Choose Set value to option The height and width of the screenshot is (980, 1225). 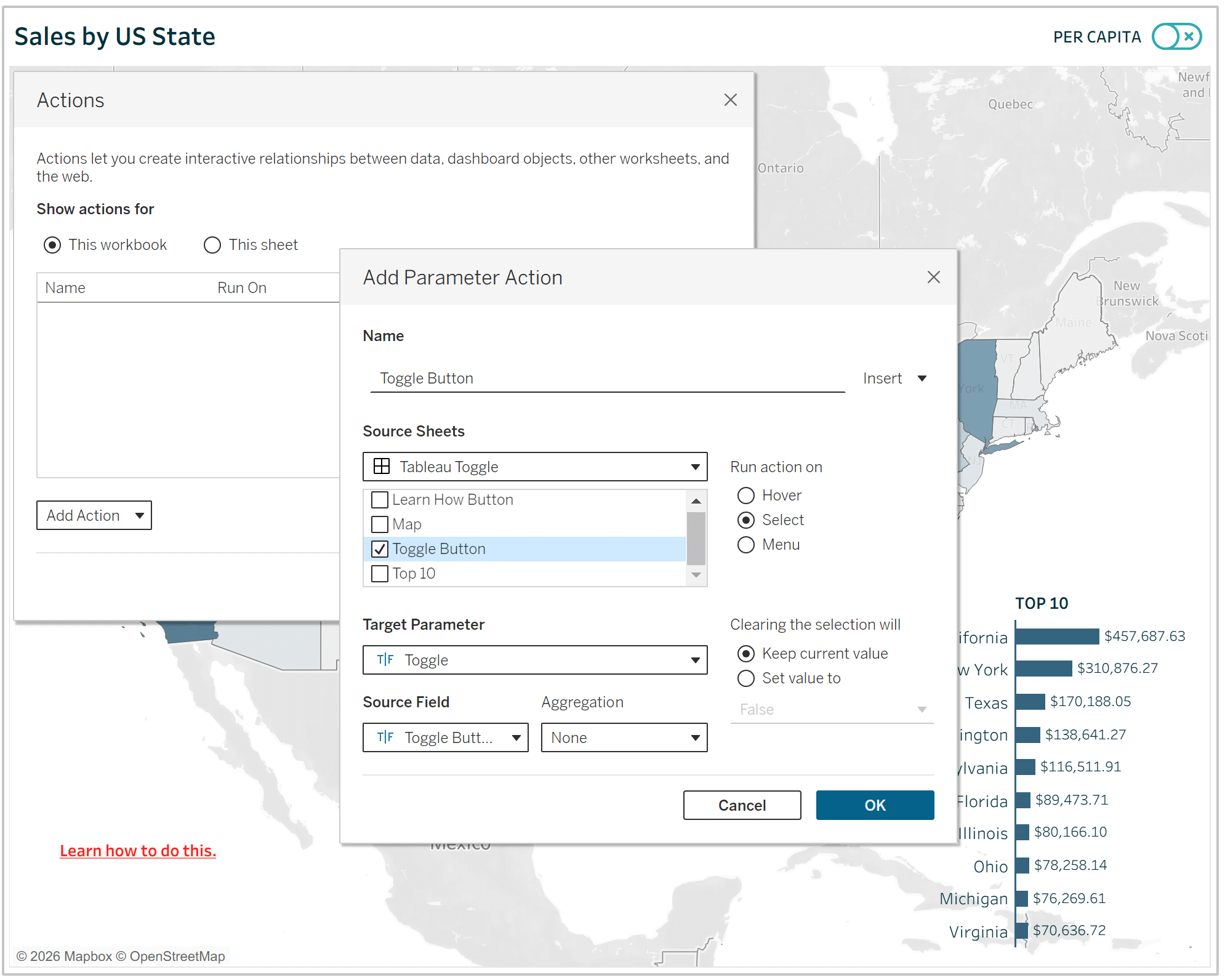click(x=746, y=678)
